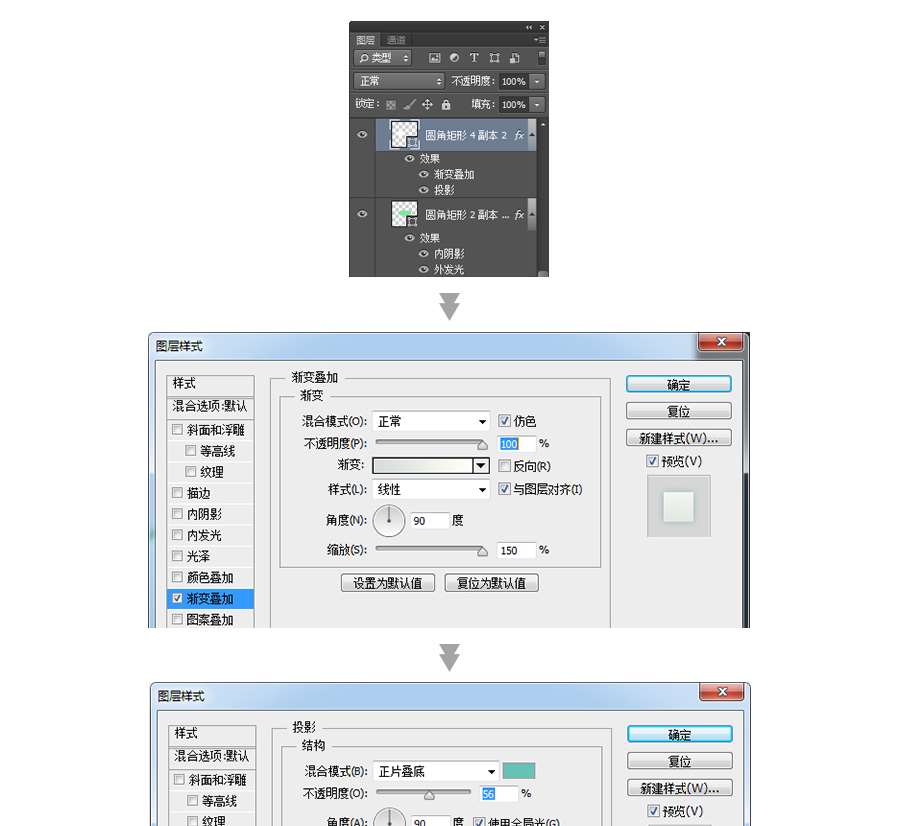Click the lock all padlock icon
The image size is (900, 826).
pyautogui.click(x=446, y=104)
